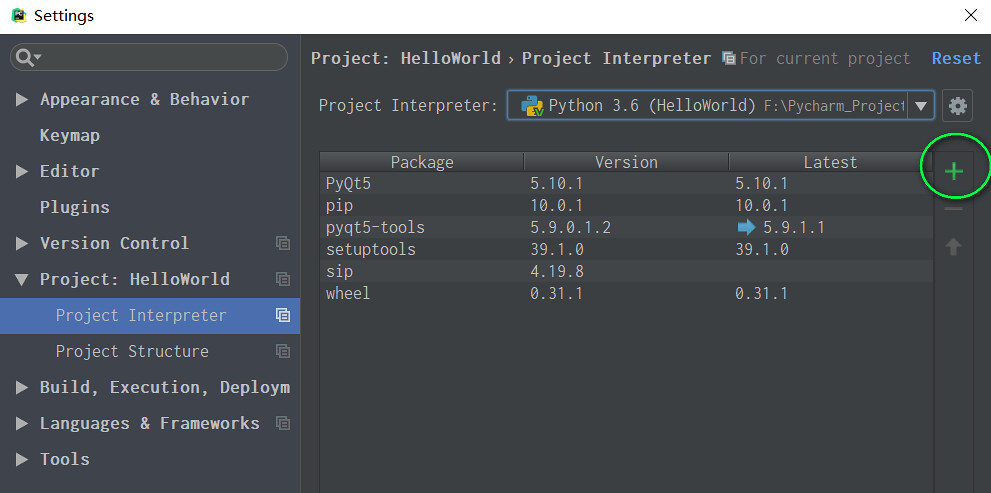Image resolution: width=991 pixels, height=493 pixels.
Task: Expand the Version Control section
Action: click(21, 243)
